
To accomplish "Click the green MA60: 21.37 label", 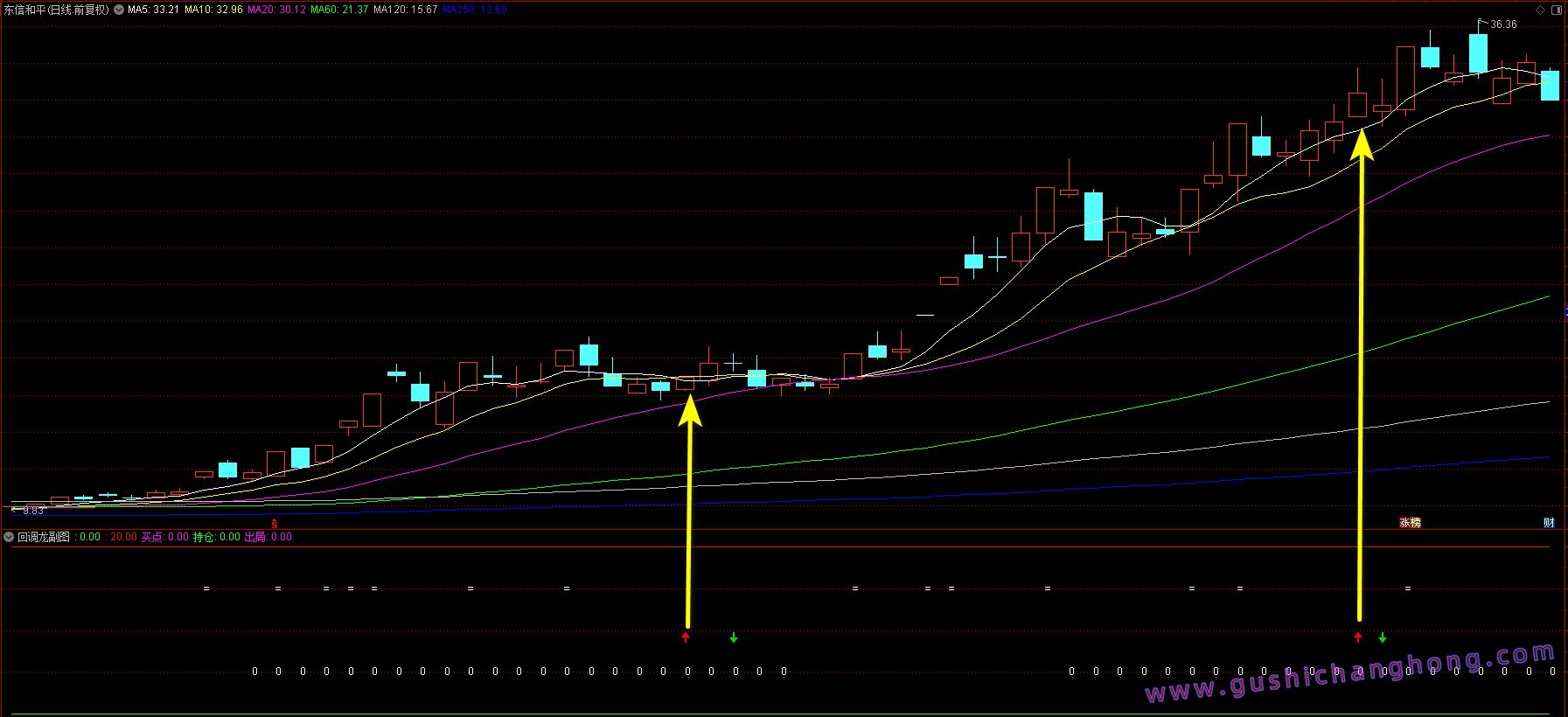I will click(339, 10).
